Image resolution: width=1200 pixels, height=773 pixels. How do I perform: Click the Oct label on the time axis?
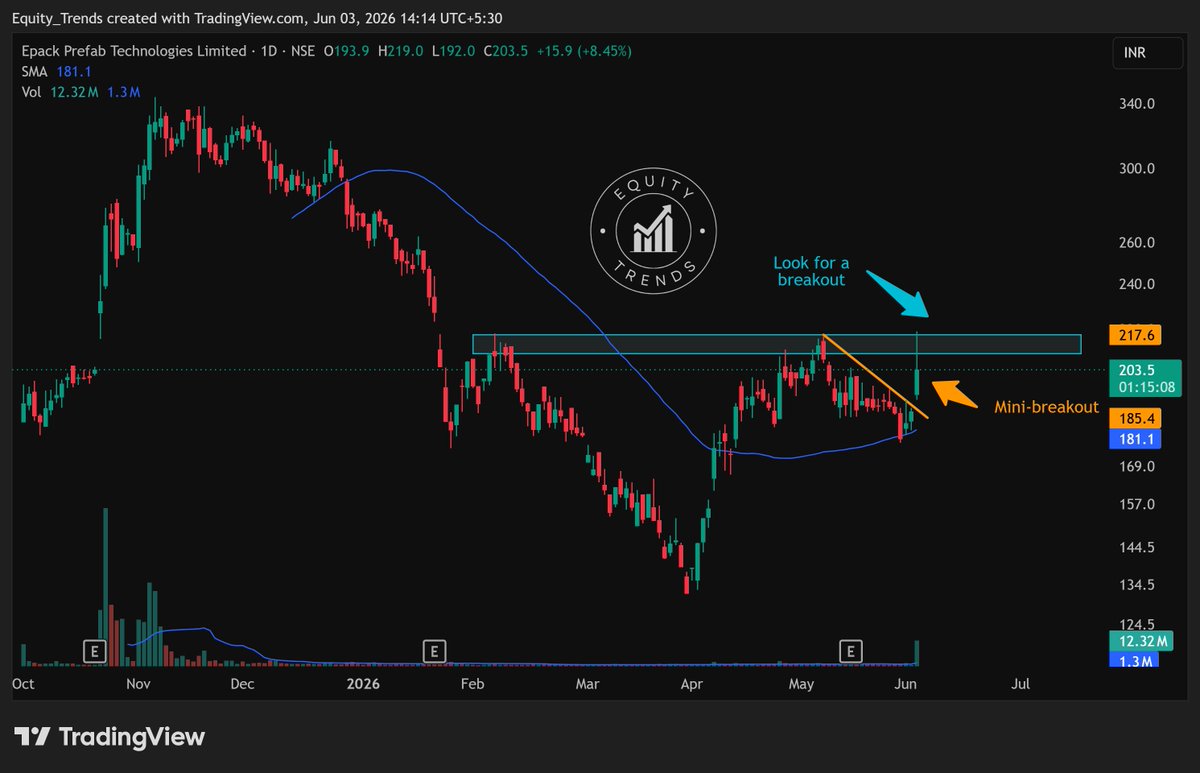click(22, 685)
